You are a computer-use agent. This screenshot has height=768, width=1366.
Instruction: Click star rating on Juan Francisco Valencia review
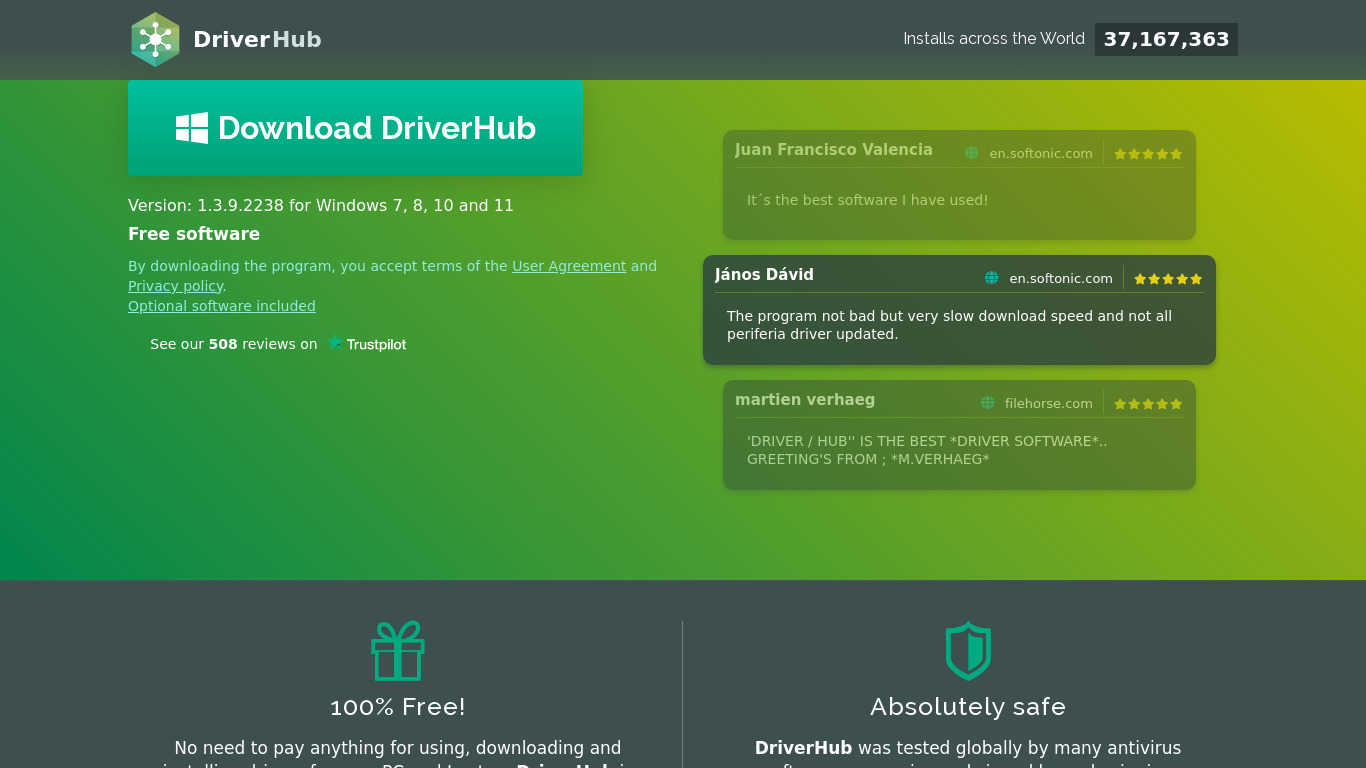coord(1148,154)
